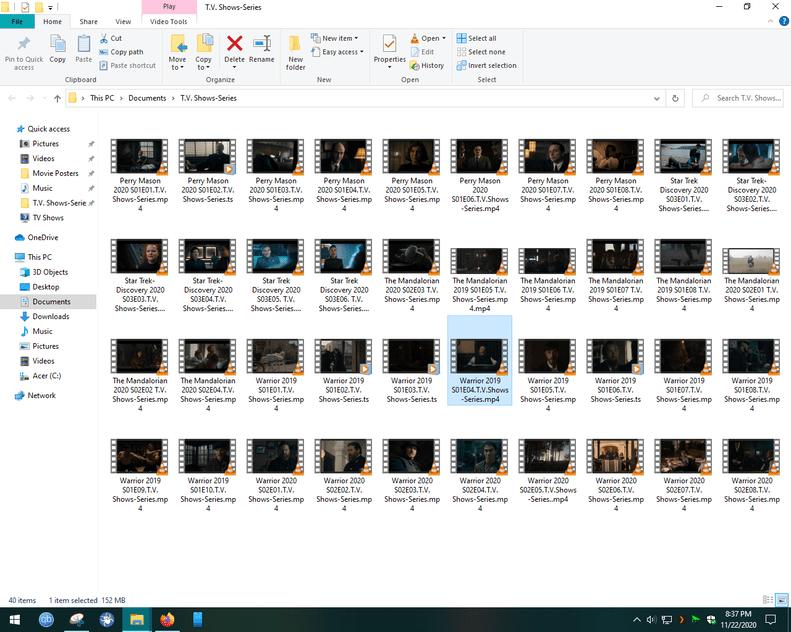Click the Rename icon
Screen dimensions: 791x632
pos(262,43)
